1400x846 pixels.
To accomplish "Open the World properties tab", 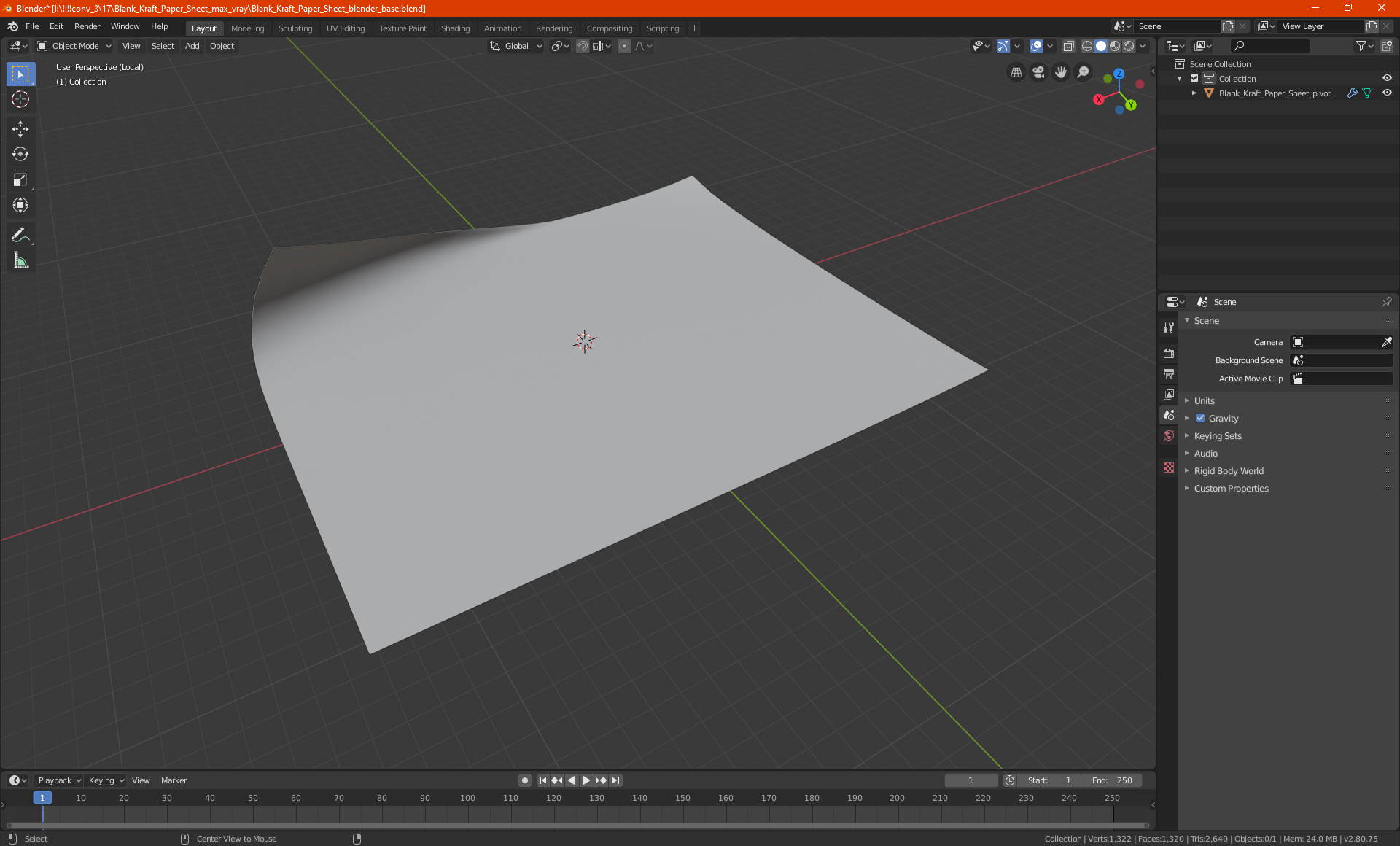I will point(1169,435).
